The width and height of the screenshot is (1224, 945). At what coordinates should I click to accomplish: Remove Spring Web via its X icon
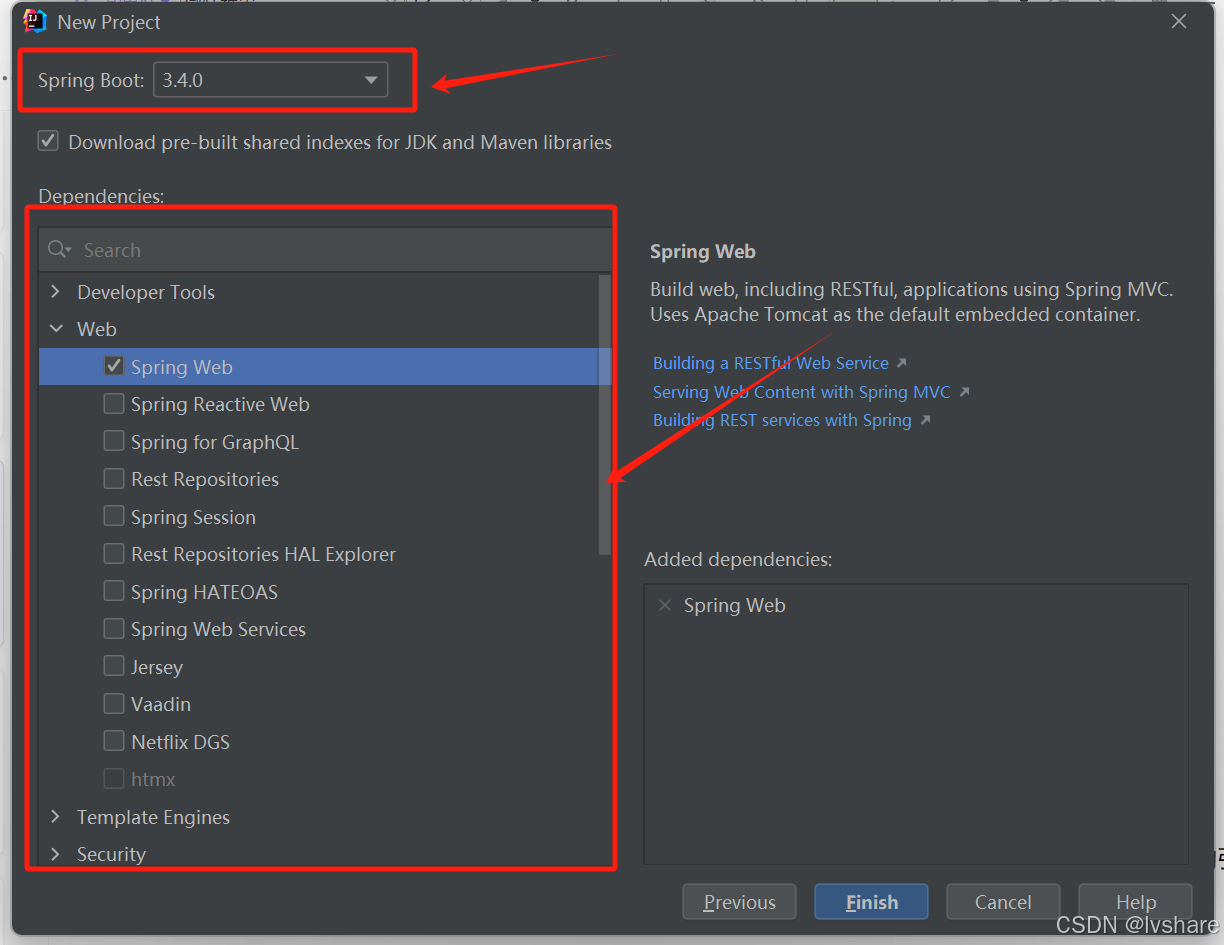click(x=665, y=605)
